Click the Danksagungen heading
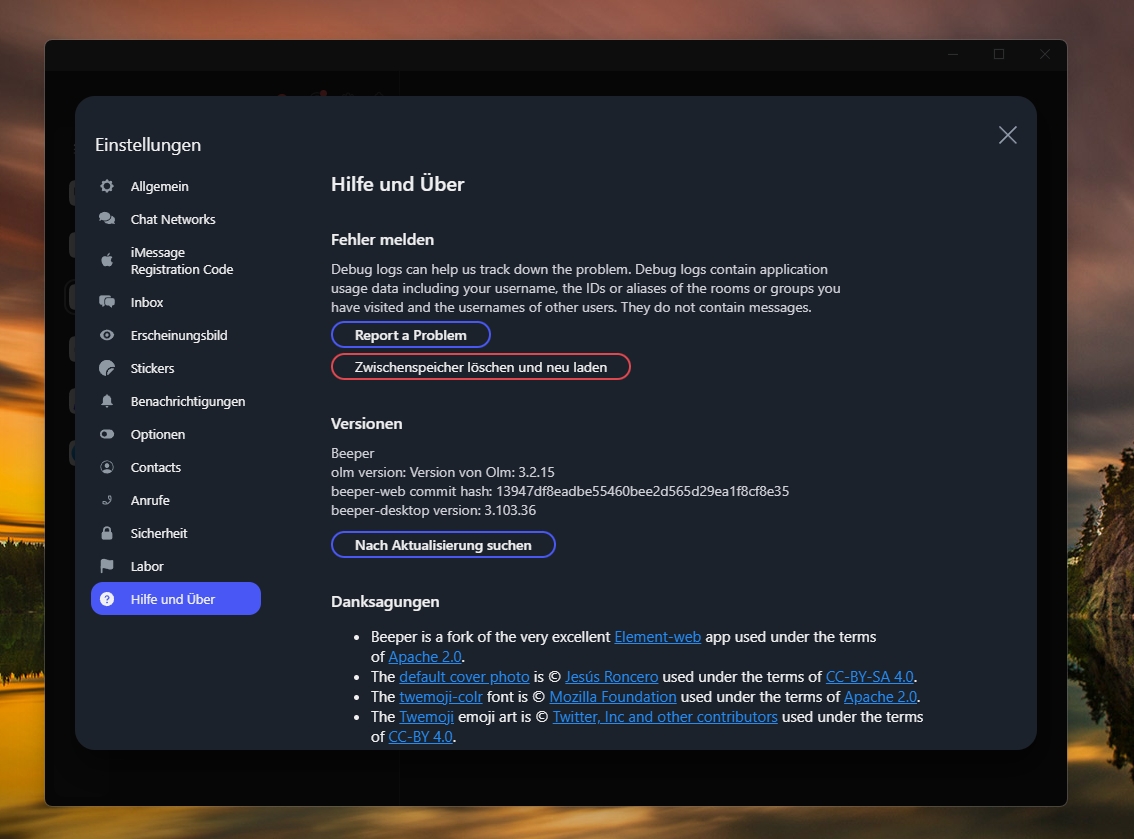 coord(385,602)
